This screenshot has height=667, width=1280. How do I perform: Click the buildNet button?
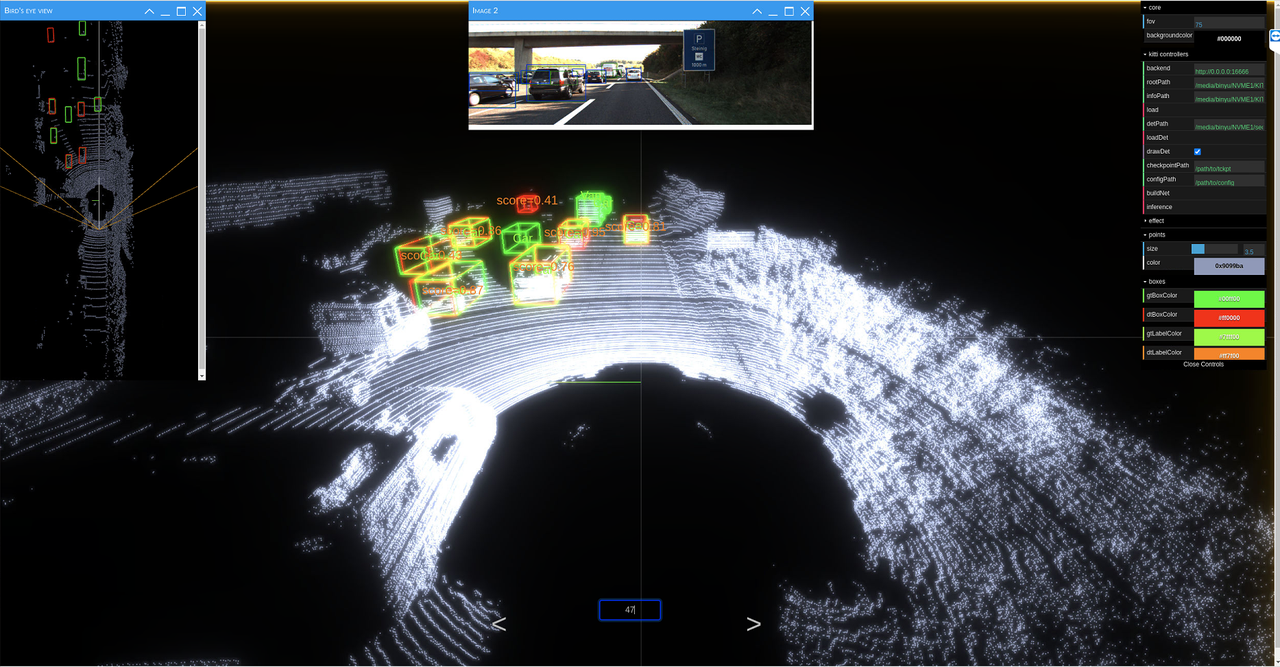(1200, 192)
